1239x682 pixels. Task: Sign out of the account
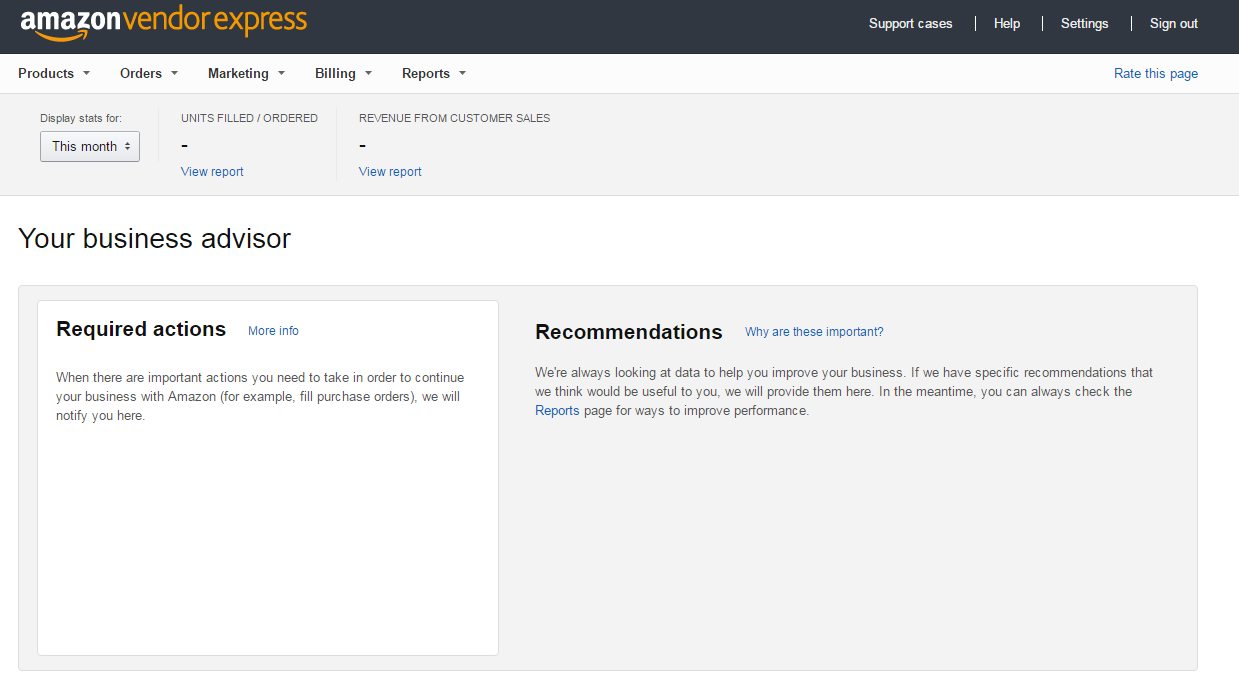1173,23
